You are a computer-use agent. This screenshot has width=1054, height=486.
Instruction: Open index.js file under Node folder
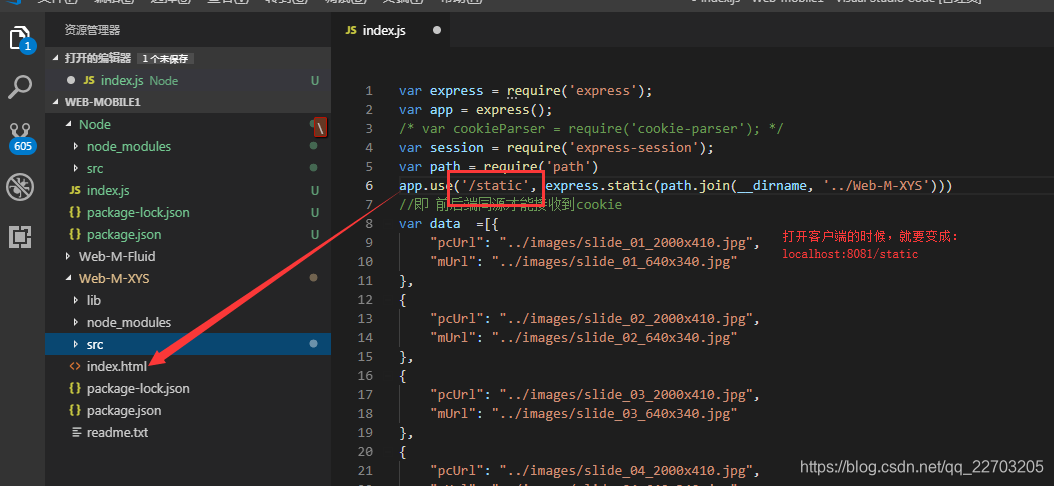coord(188,190)
